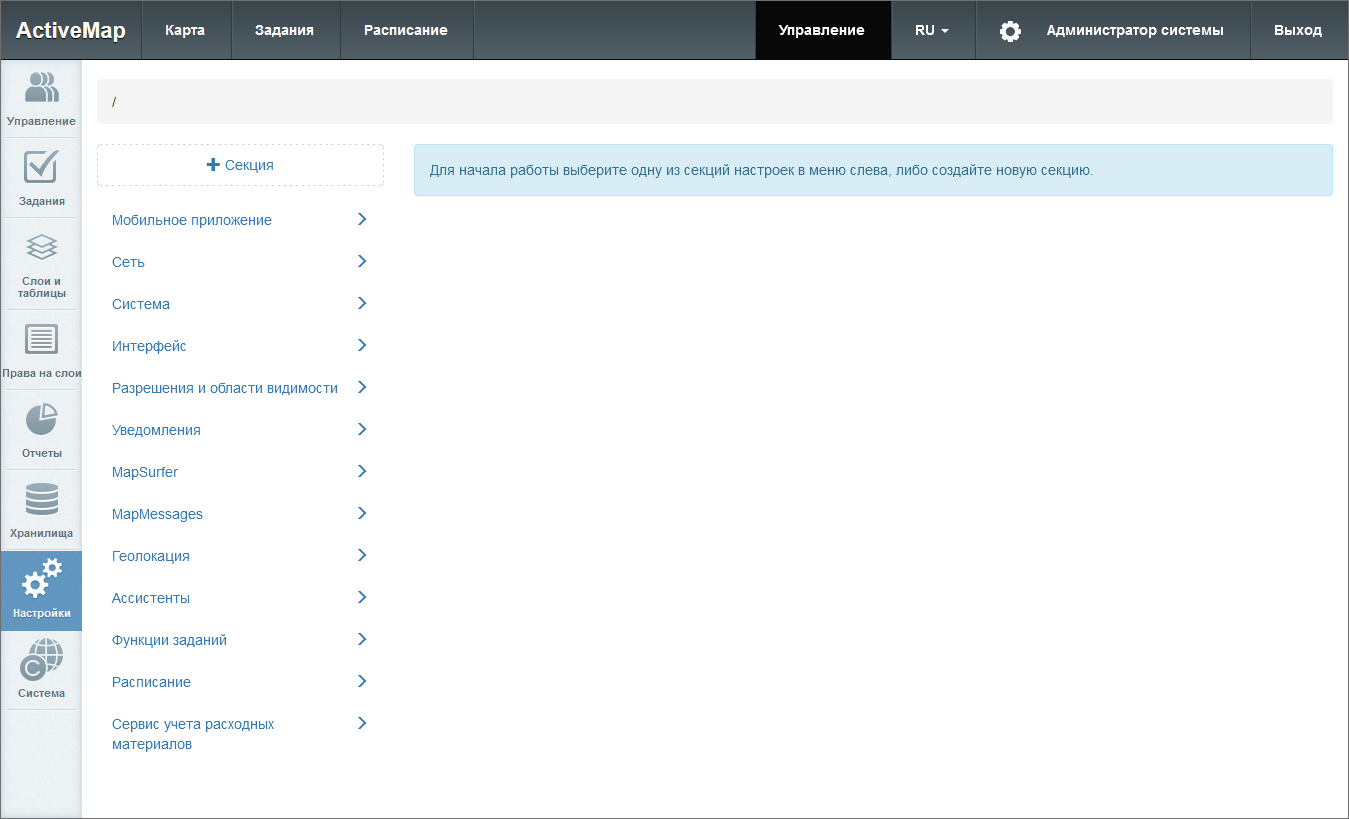Open the Расписание top menu item
Screen dimensions: 1349x819
coord(406,30)
